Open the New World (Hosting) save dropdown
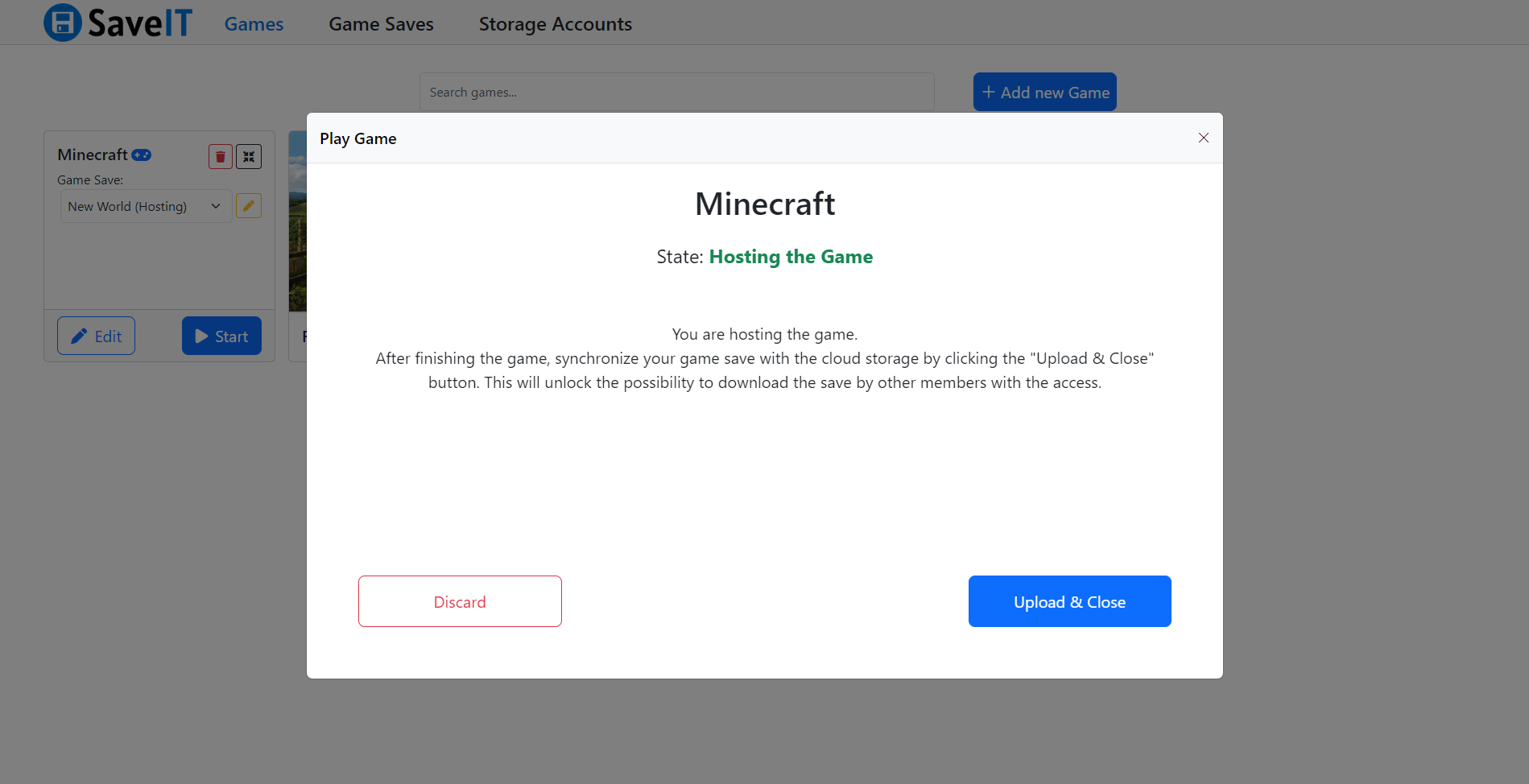 146,207
